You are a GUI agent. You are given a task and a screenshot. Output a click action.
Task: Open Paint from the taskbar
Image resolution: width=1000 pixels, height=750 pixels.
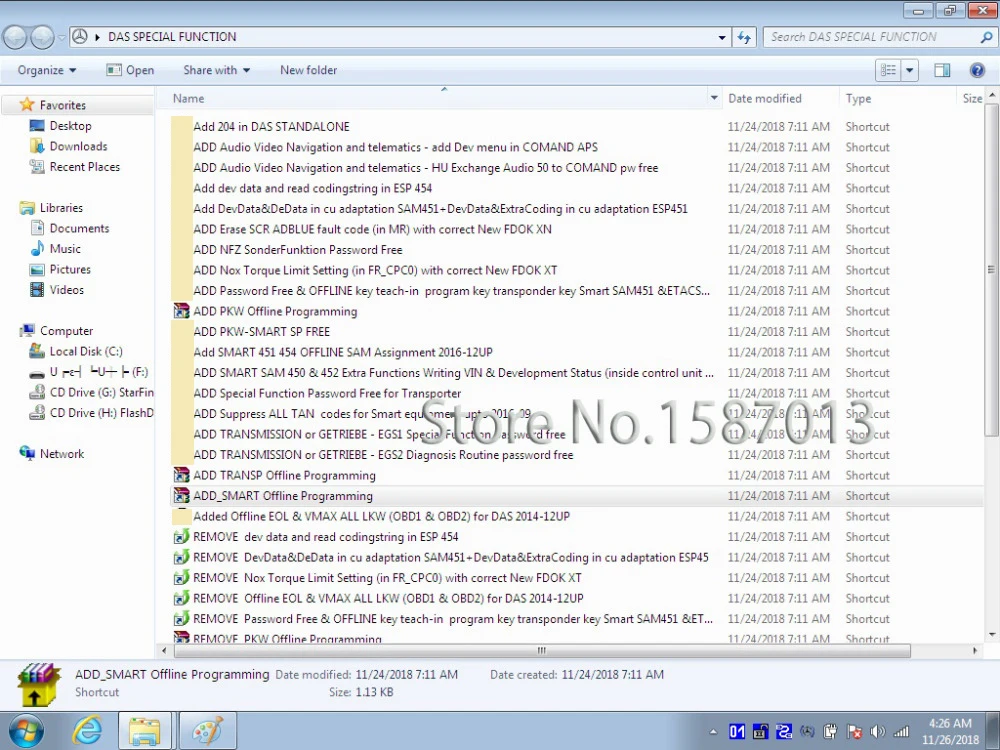tap(208, 731)
